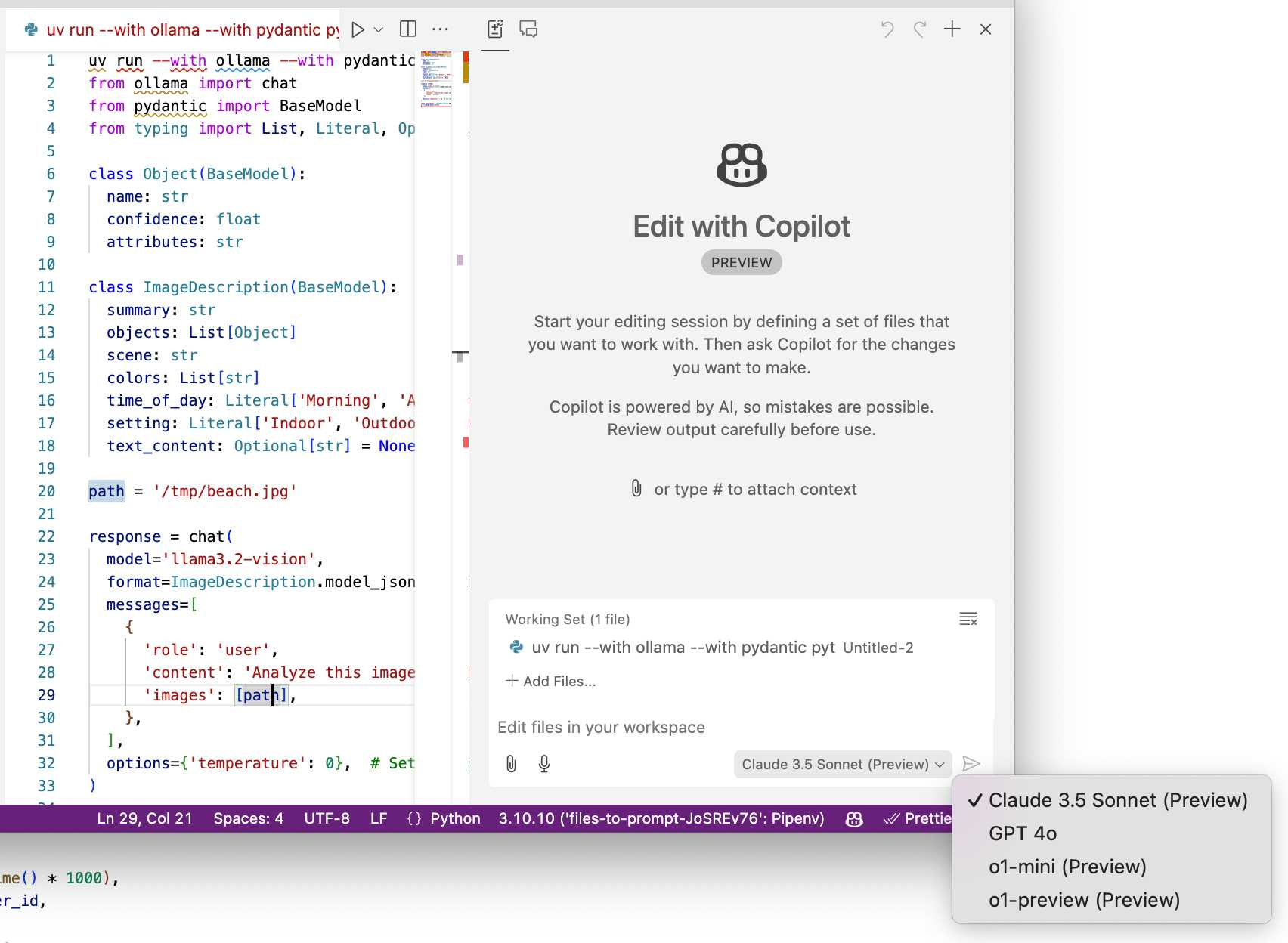Redo the last Copilot edit
Image resolution: width=1288 pixels, height=943 pixels.
coord(920,29)
